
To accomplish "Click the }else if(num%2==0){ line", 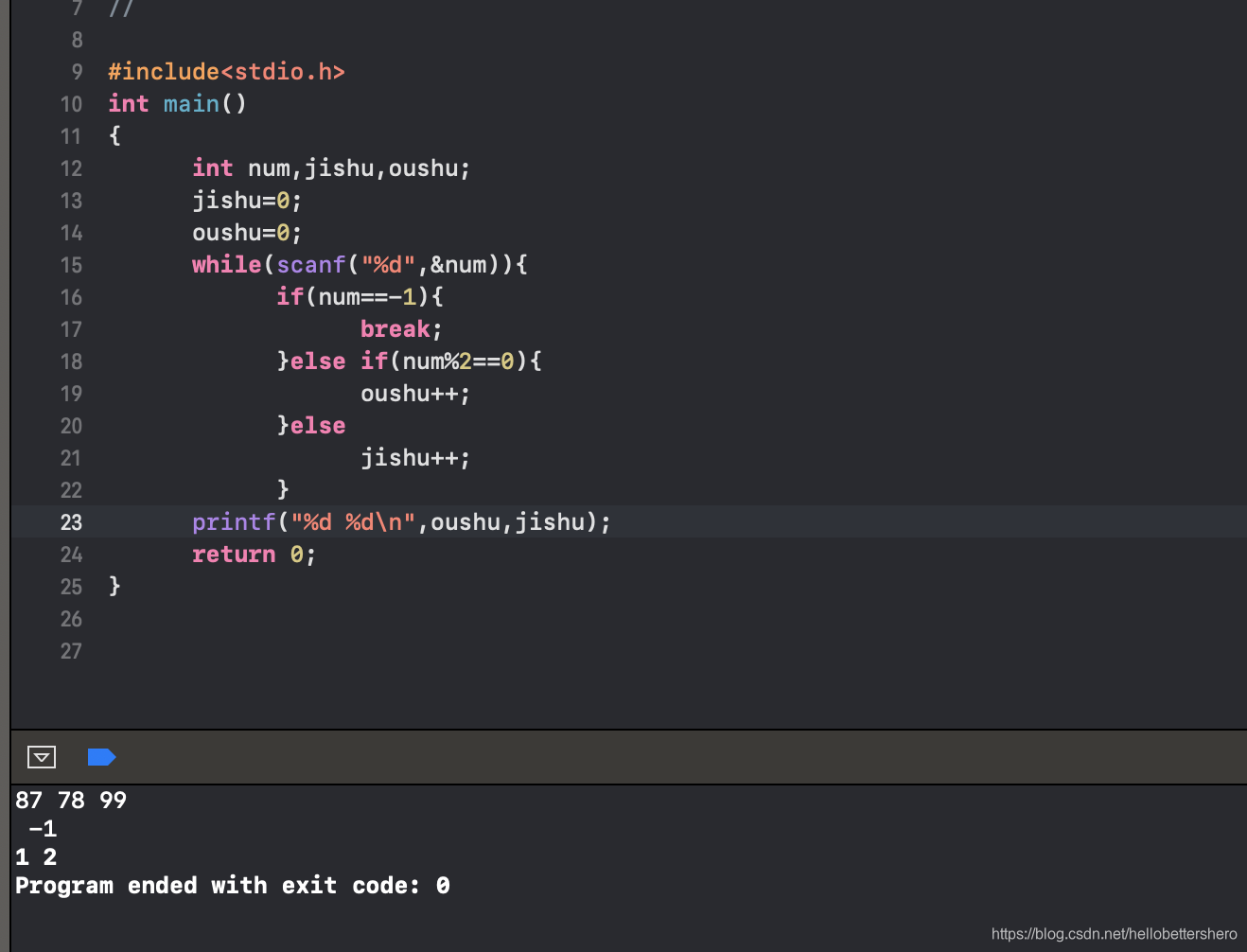I will 409,361.
